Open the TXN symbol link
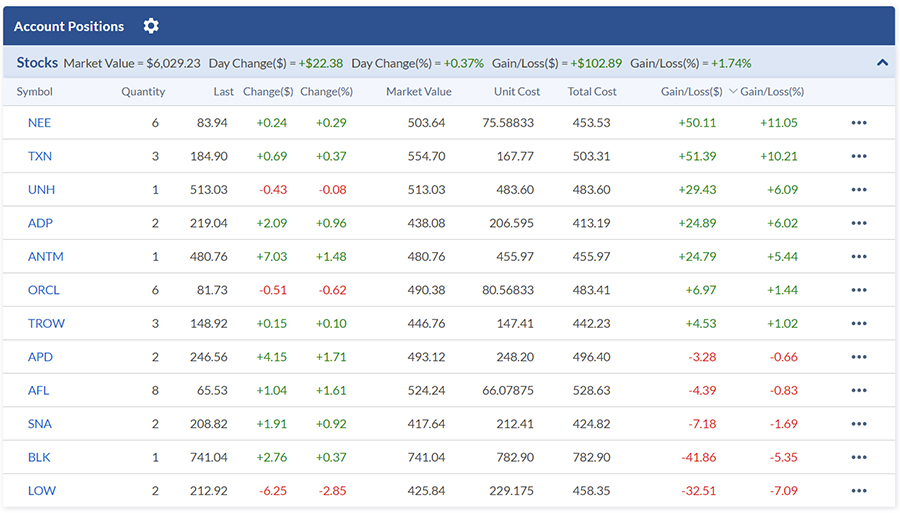This screenshot has width=900, height=513. (40, 156)
